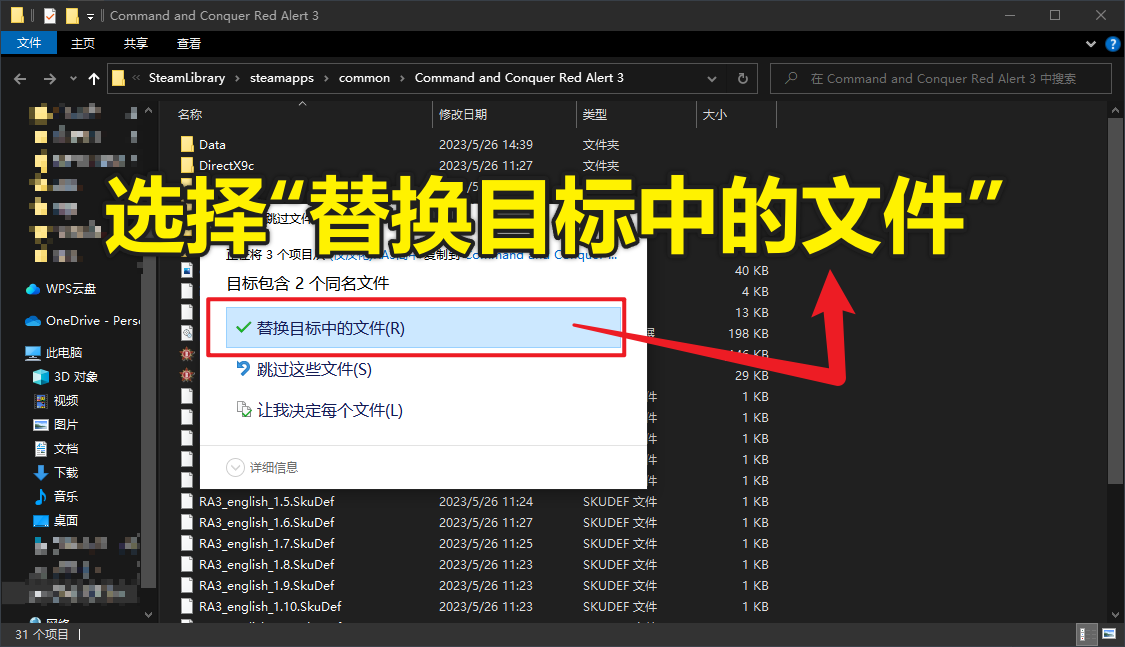Open the 查看 ribbon tab
Viewport: 1125px width, 647px height.
pyautogui.click(x=189, y=43)
